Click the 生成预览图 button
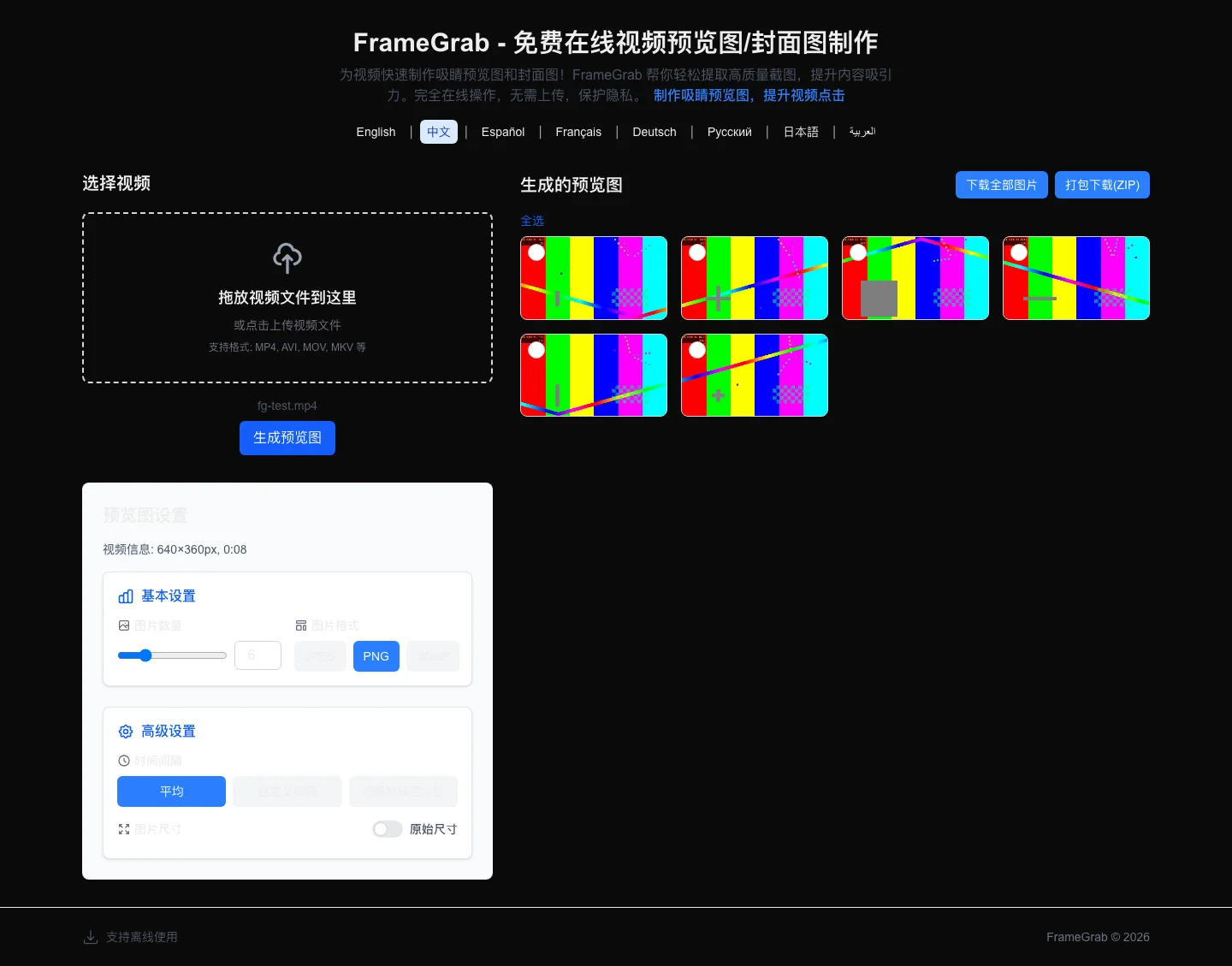The image size is (1232, 966). [x=287, y=438]
